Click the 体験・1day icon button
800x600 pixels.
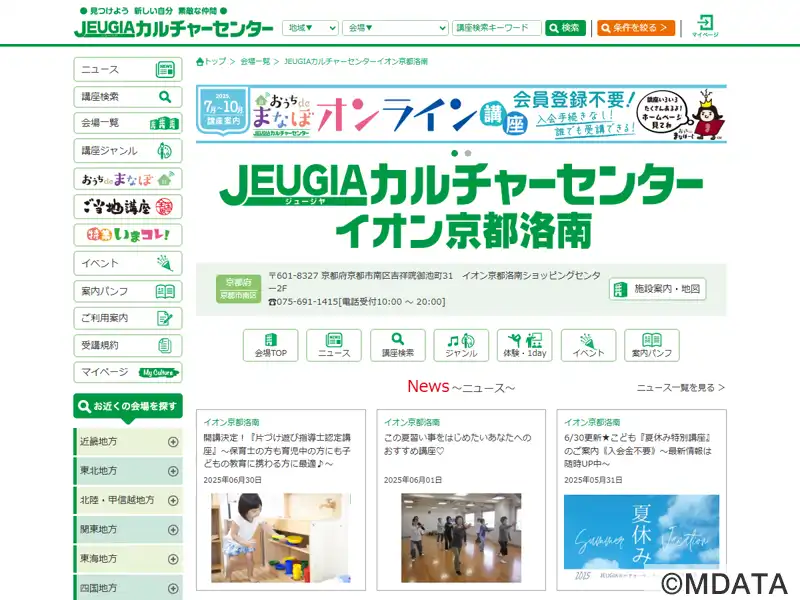pos(524,345)
